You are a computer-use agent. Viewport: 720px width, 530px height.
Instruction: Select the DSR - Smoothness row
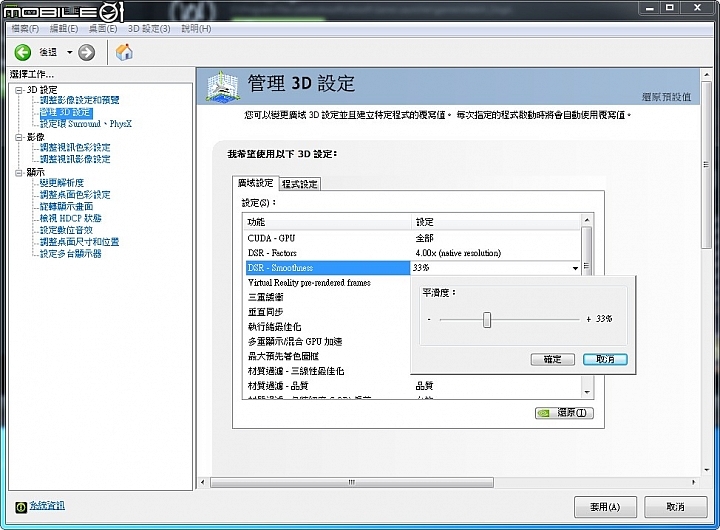pyautogui.click(x=328, y=268)
